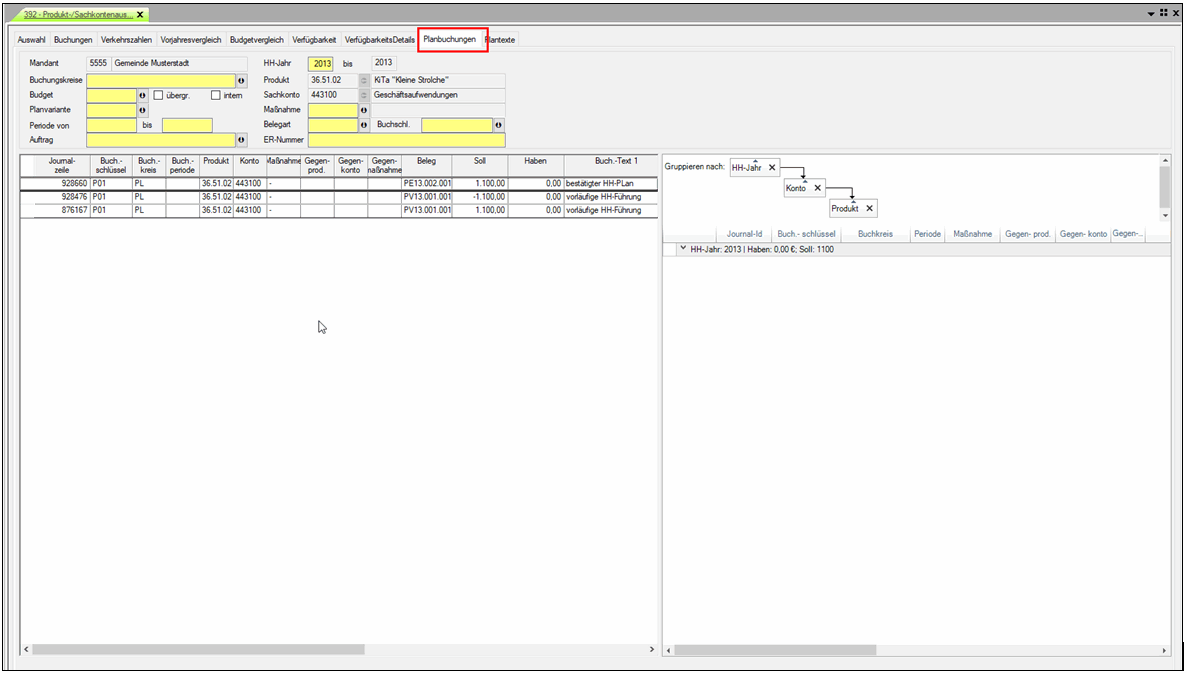The width and height of the screenshot is (1187, 673).
Task: Sort by the Soll column header
Action: coord(479,160)
